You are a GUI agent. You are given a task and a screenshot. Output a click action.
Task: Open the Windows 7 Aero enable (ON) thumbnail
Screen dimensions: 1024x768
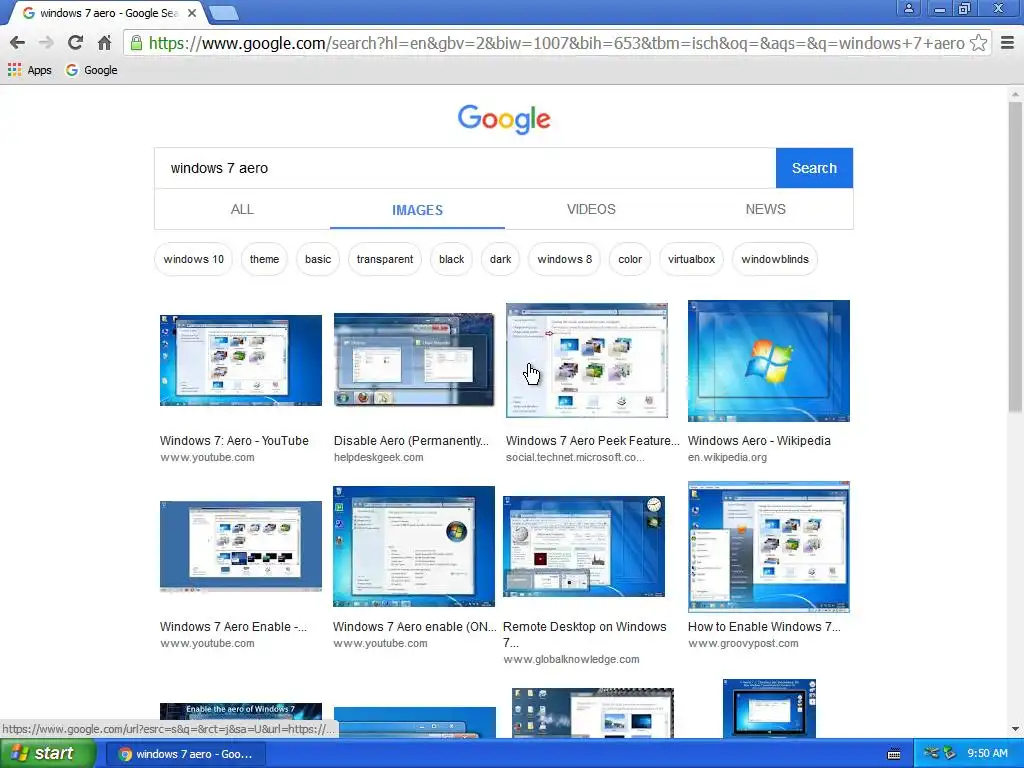point(414,546)
